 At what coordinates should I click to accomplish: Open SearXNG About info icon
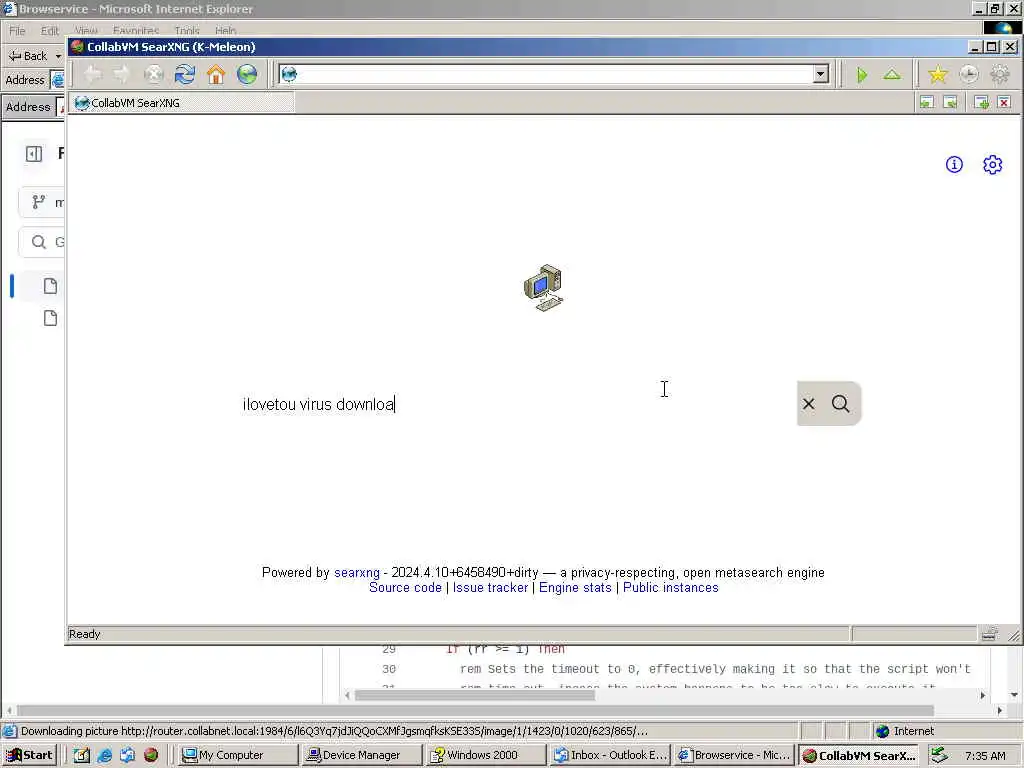pos(954,165)
